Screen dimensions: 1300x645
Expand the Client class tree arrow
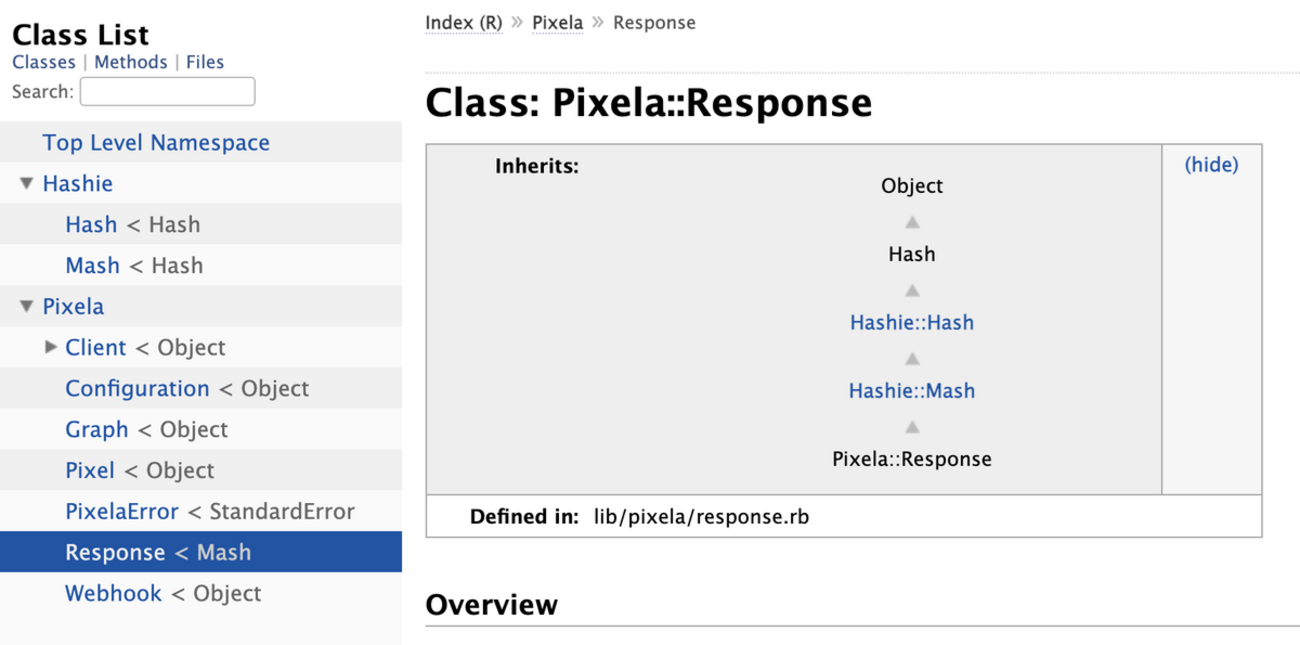[x=51, y=348]
